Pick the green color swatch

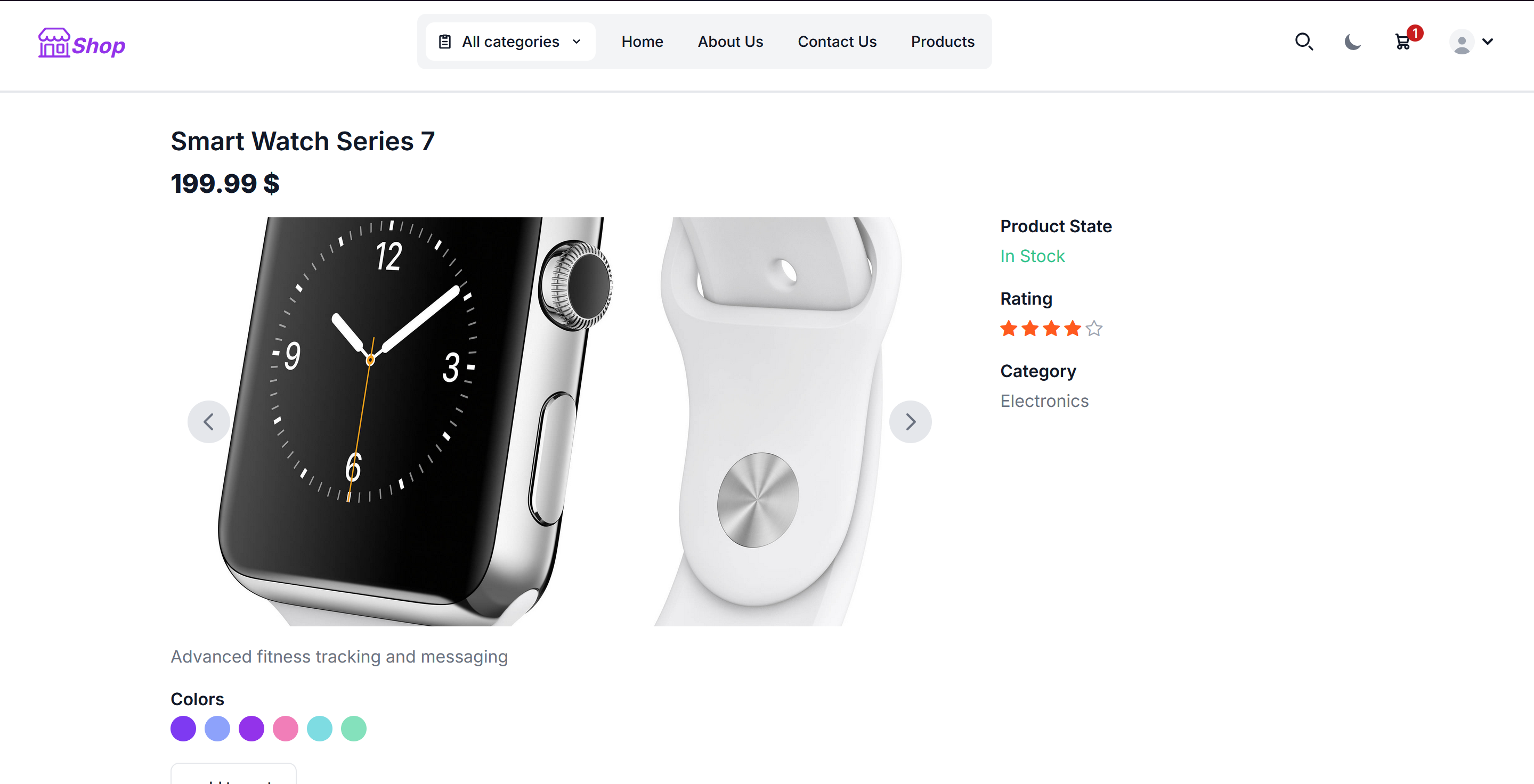[x=353, y=729]
